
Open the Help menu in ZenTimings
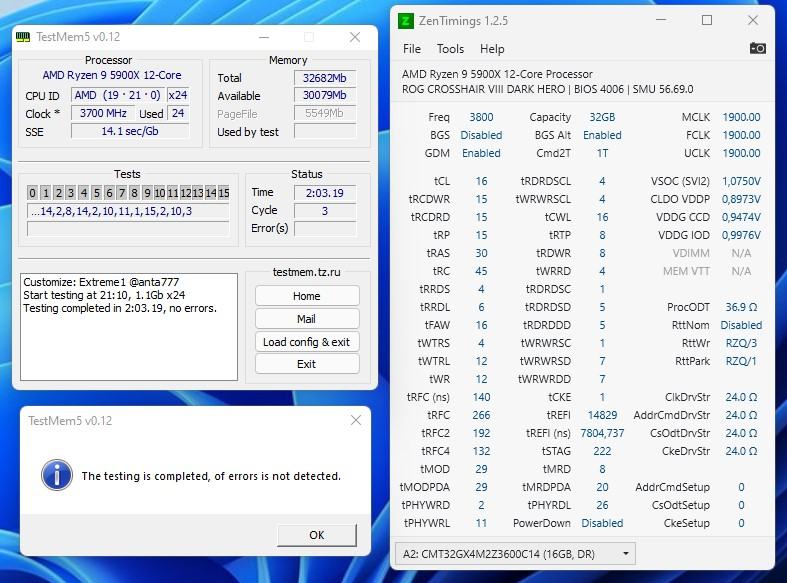[492, 49]
